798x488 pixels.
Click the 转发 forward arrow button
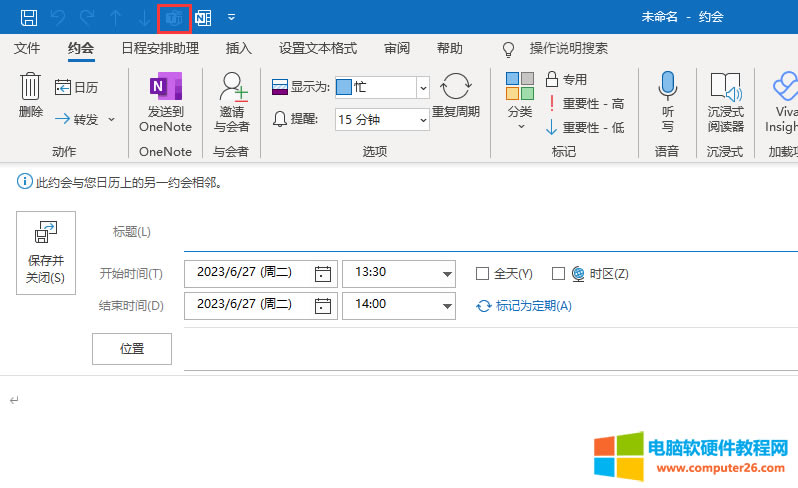point(76,120)
